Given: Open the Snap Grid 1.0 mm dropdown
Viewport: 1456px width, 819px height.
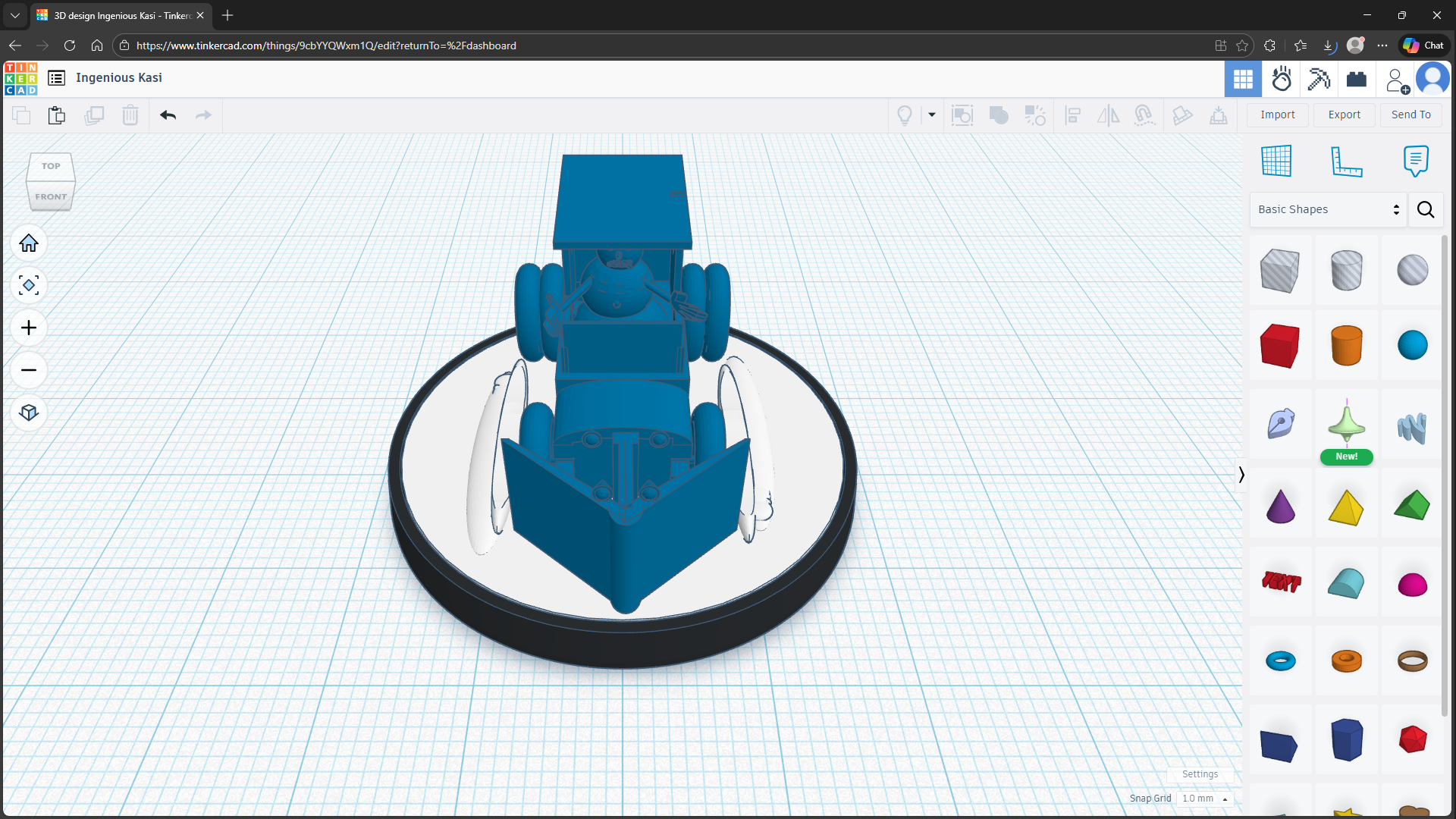Looking at the screenshot, I should coord(1204,799).
